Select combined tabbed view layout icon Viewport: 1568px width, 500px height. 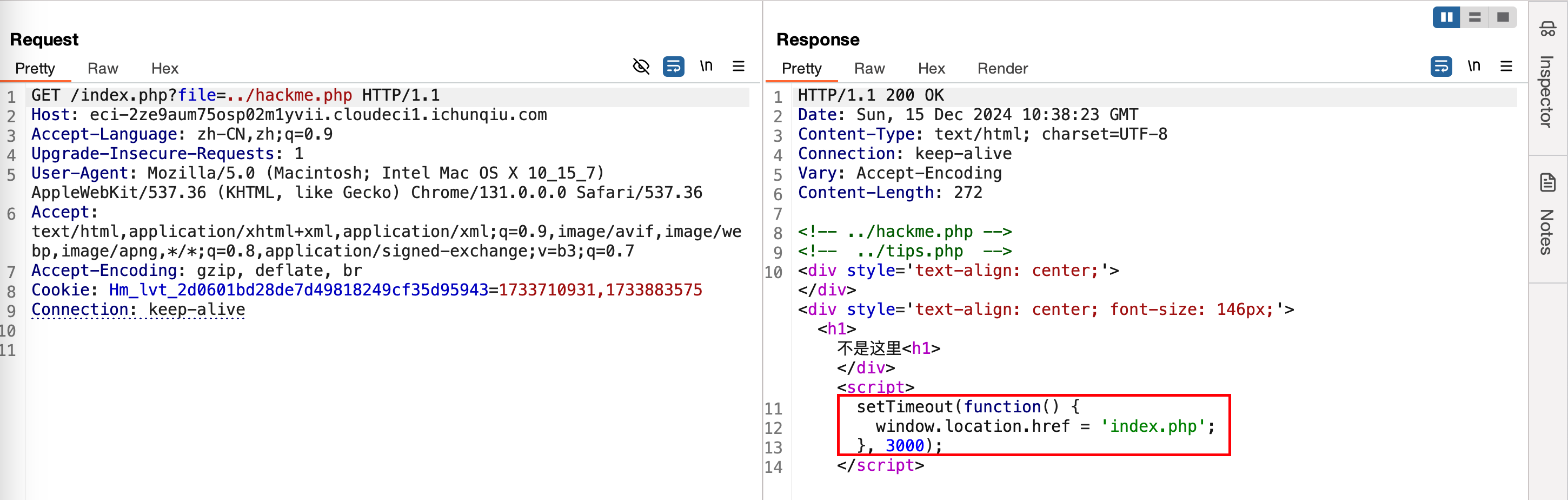(x=1503, y=17)
